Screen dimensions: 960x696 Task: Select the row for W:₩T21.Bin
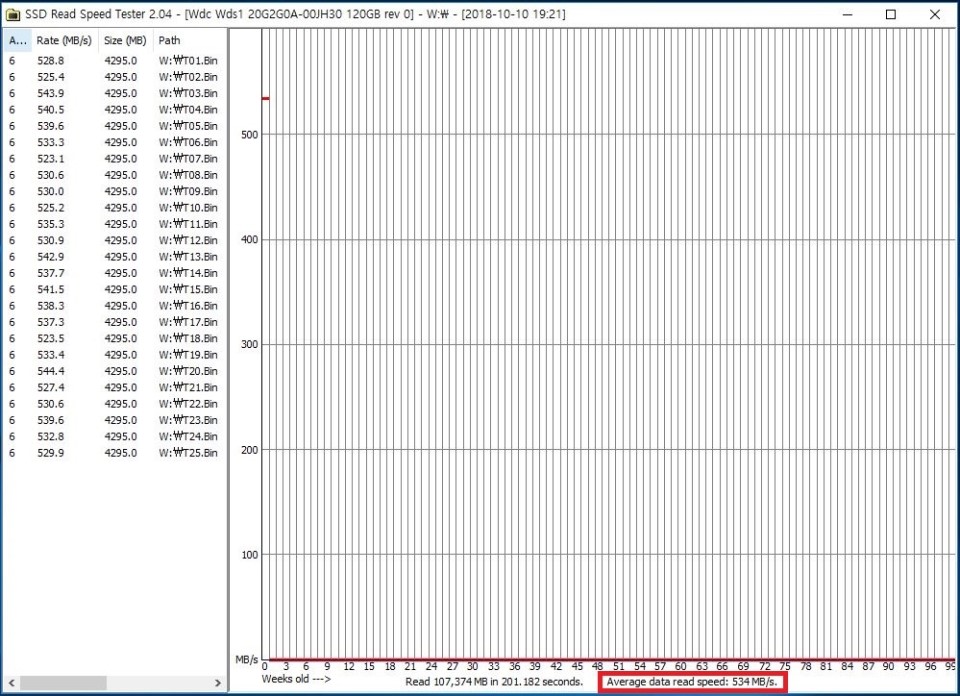114,387
